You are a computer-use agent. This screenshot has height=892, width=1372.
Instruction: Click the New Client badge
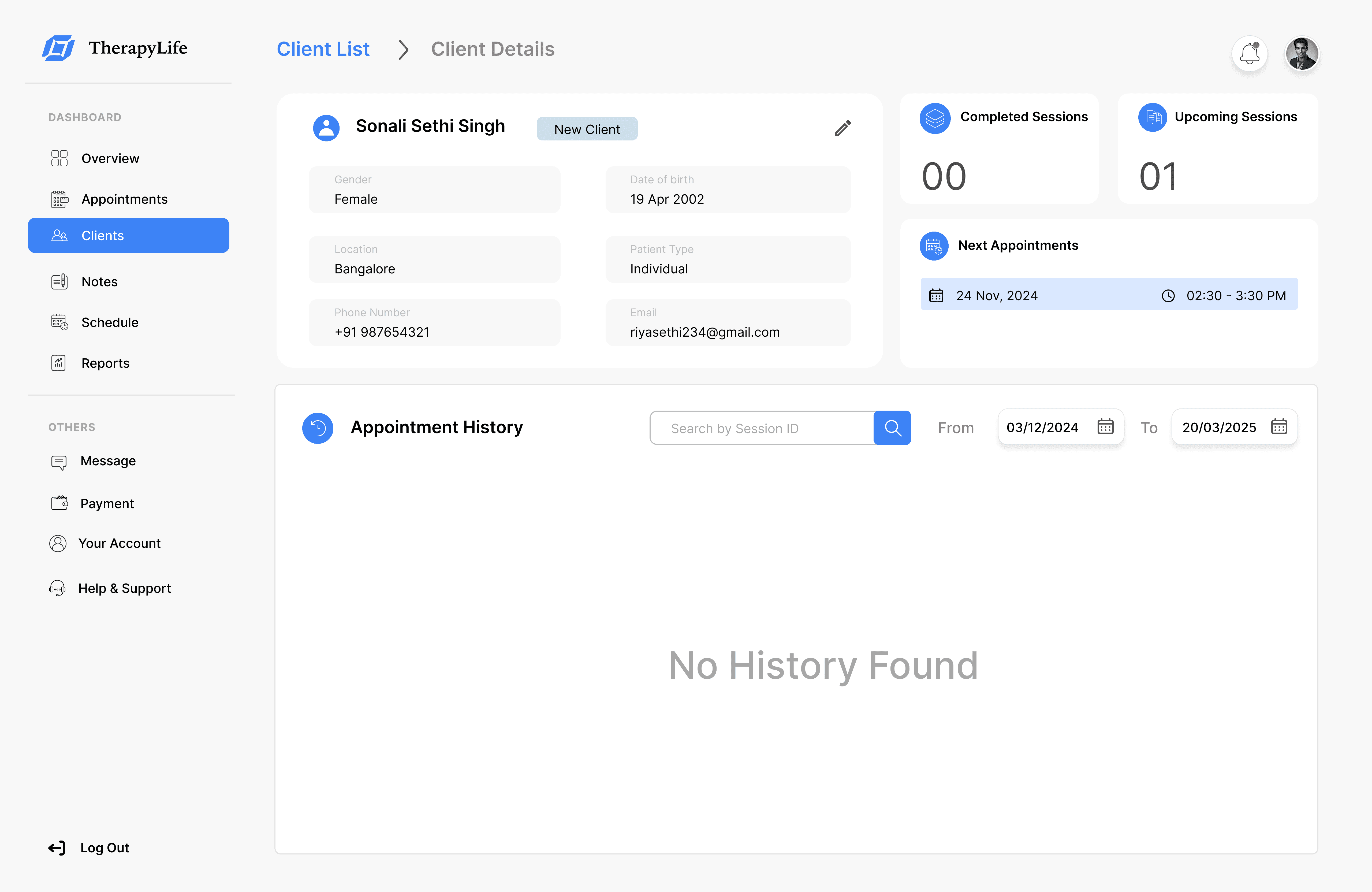point(587,129)
